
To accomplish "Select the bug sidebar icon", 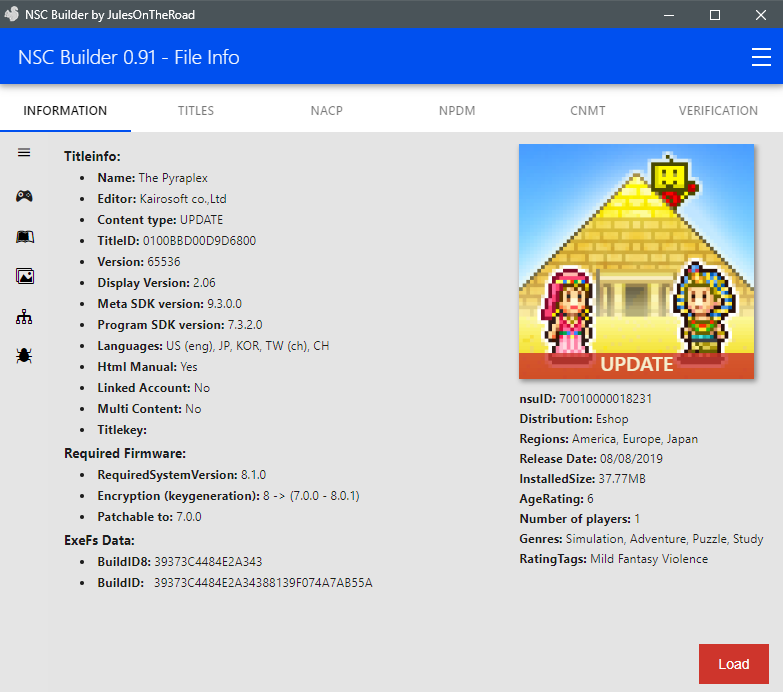I will (x=24, y=355).
